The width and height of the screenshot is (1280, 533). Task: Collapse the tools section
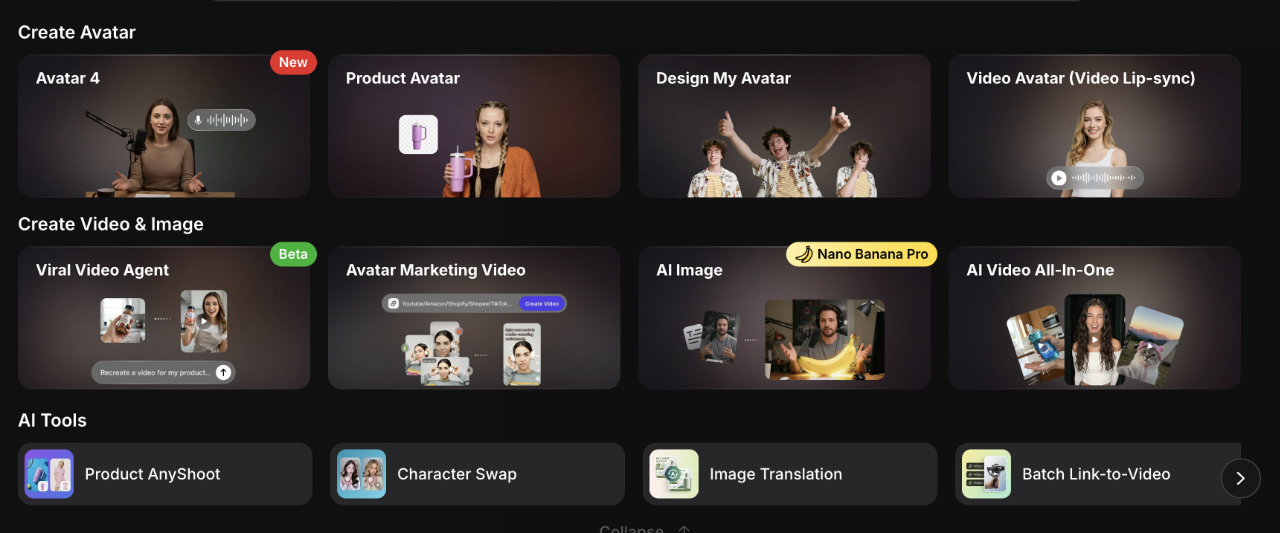[x=645, y=529]
